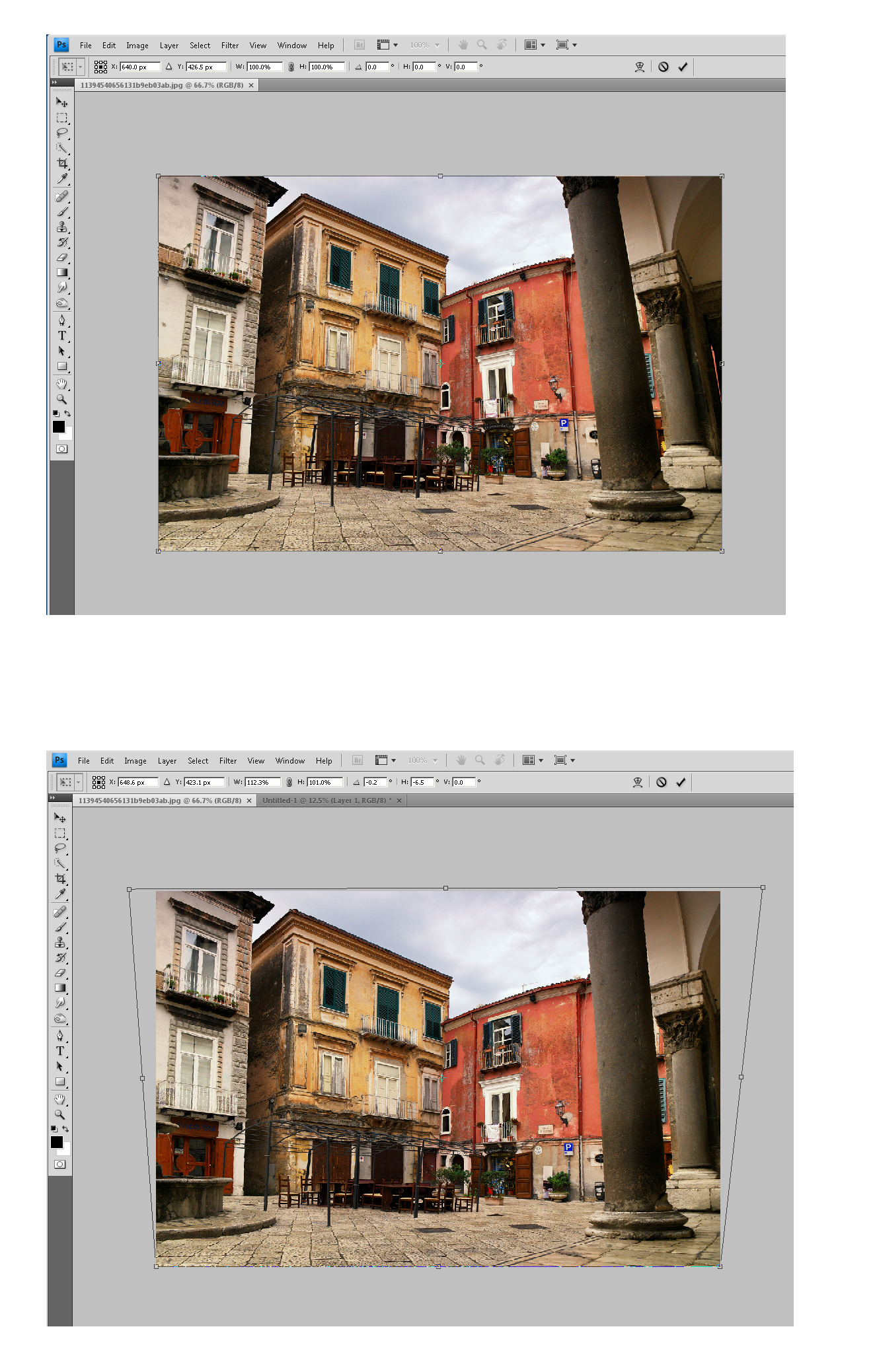Open the Filter menu in upper window
Screen dimensions: 875x1372
(229, 46)
